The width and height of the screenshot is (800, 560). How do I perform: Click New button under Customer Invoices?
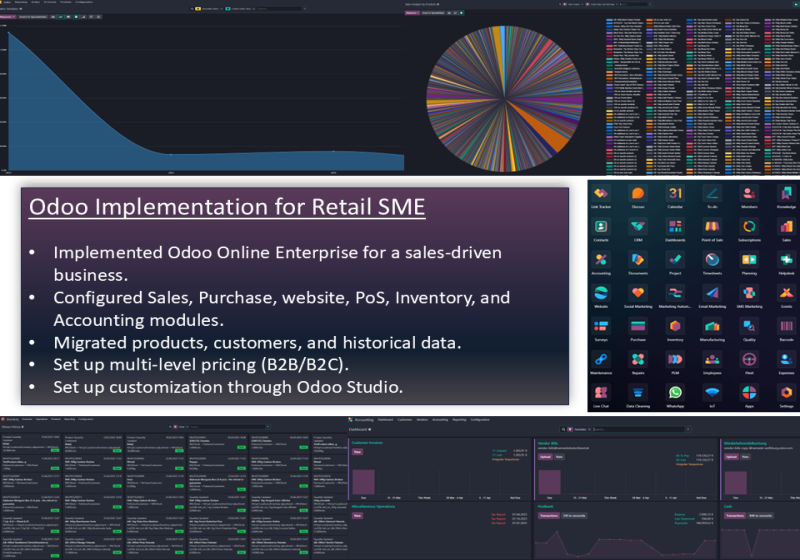point(357,450)
